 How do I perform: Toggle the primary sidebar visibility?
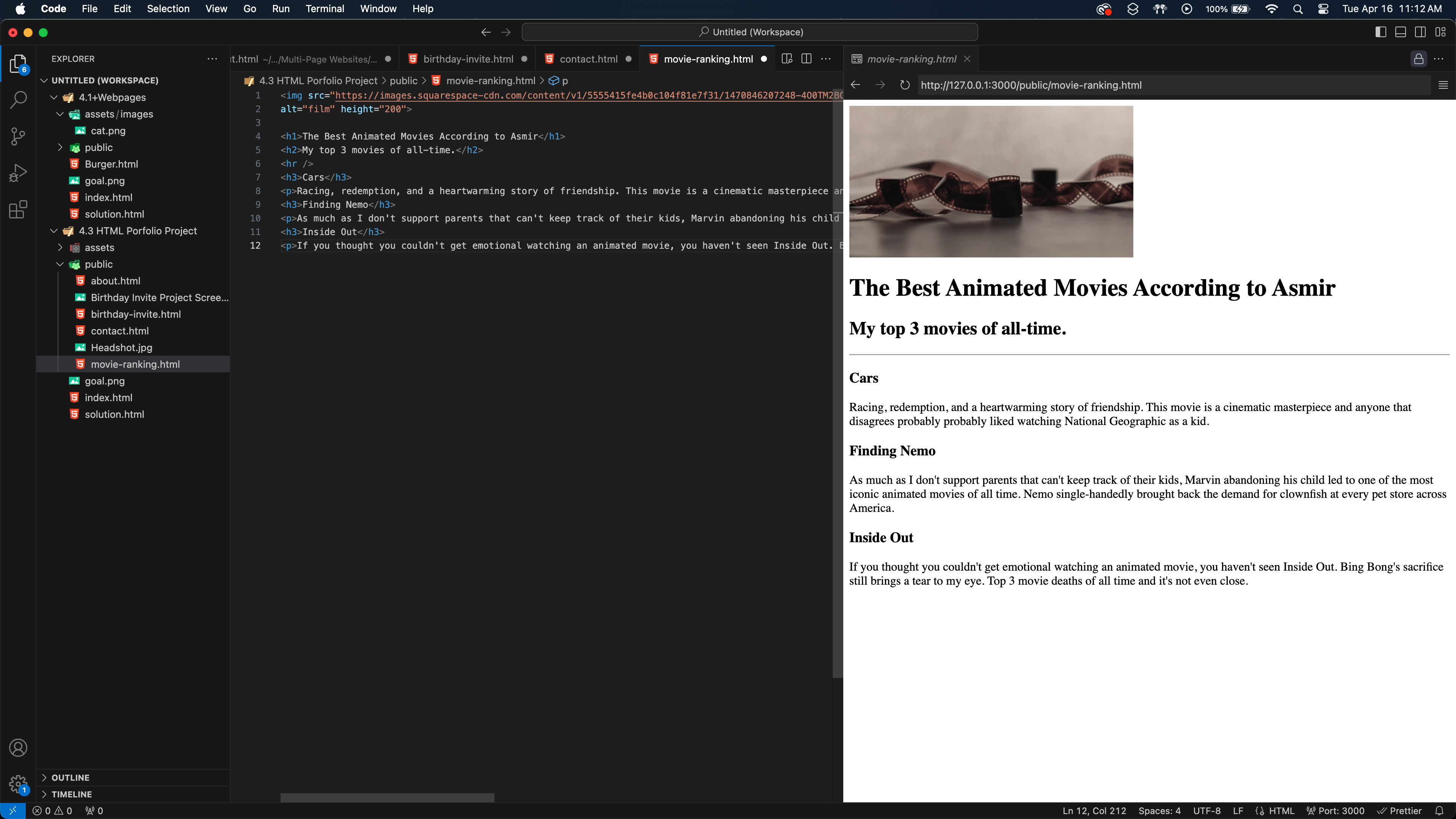coord(1380,31)
